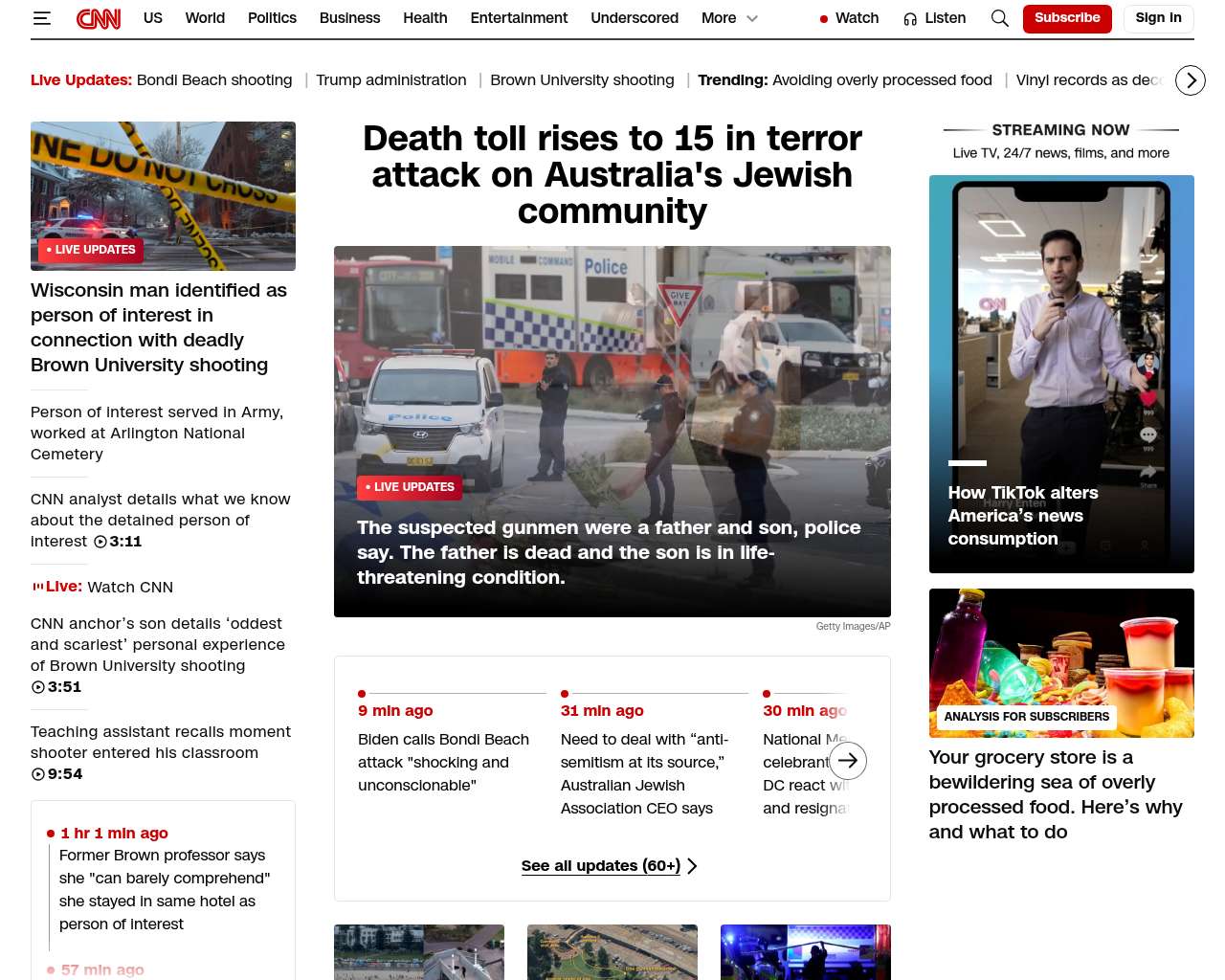Click Live: Watch CNN link
This screenshot has width=1225, height=980.
[x=102, y=587]
